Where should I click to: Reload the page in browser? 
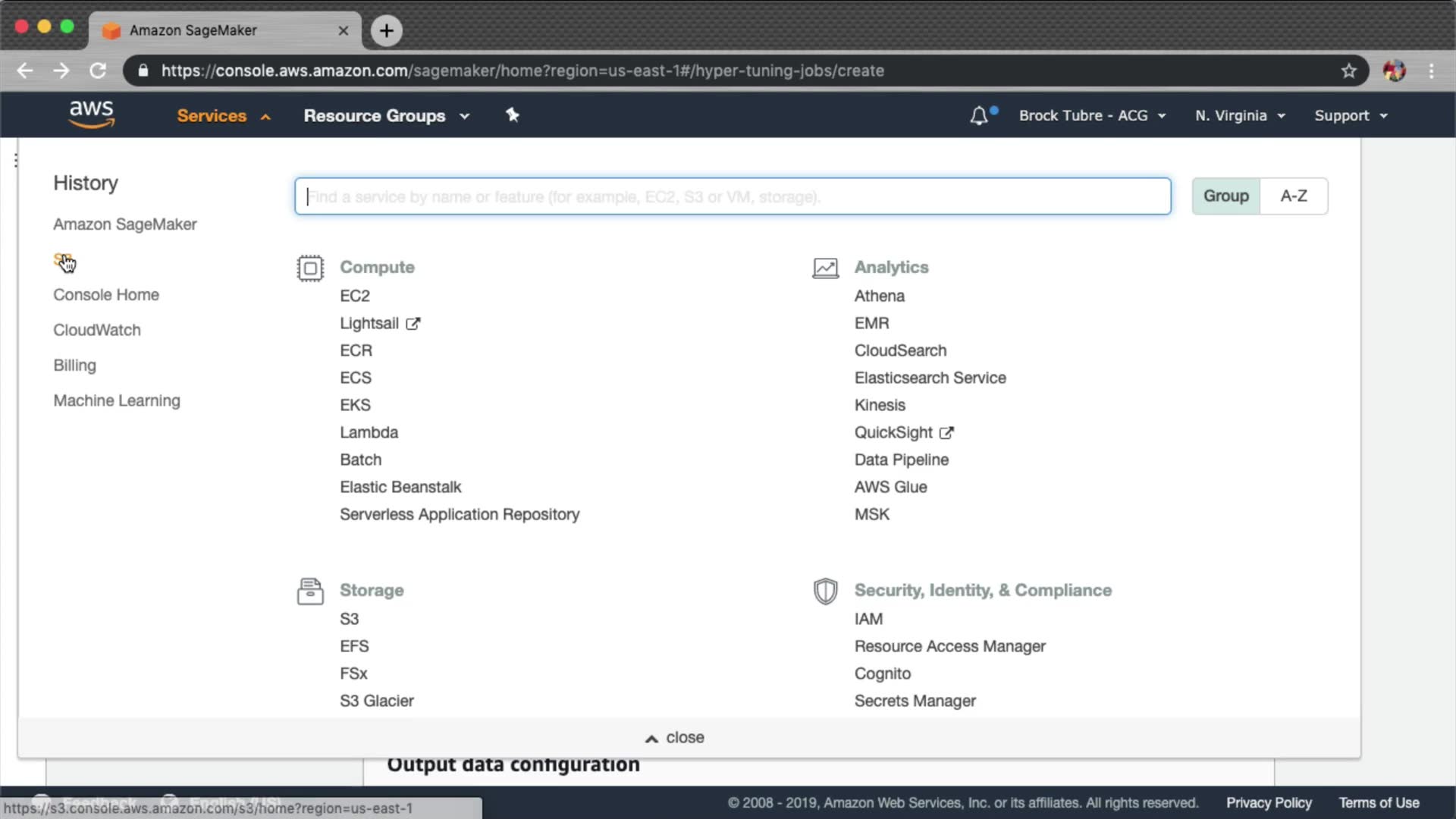point(98,71)
